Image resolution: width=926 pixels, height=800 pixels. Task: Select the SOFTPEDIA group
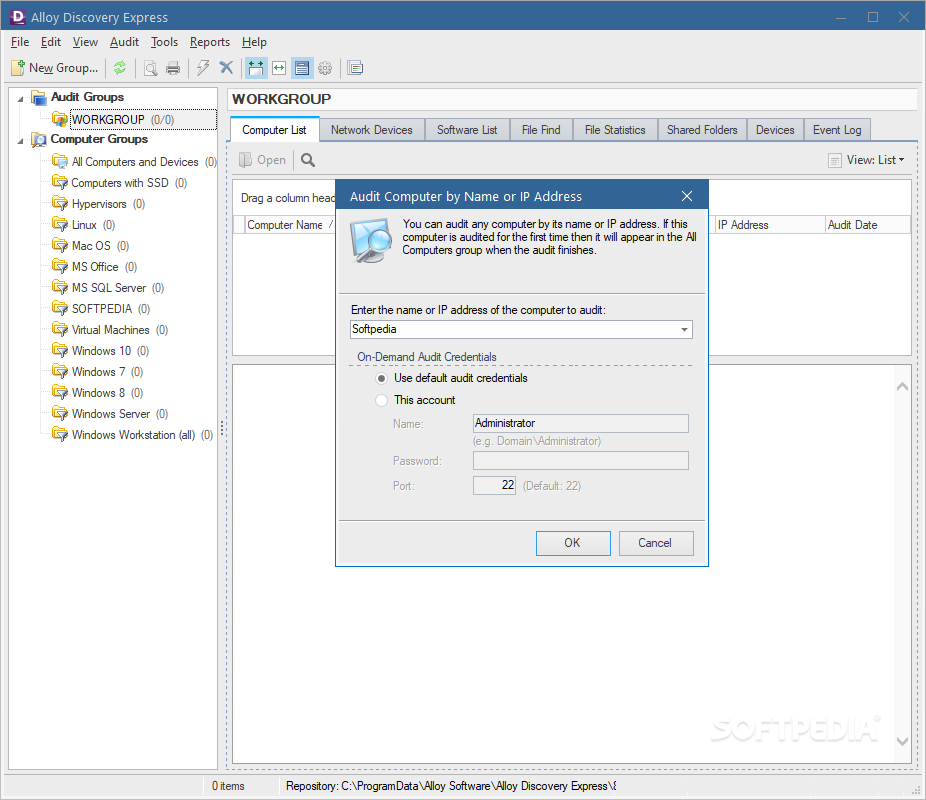coord(102,309)
